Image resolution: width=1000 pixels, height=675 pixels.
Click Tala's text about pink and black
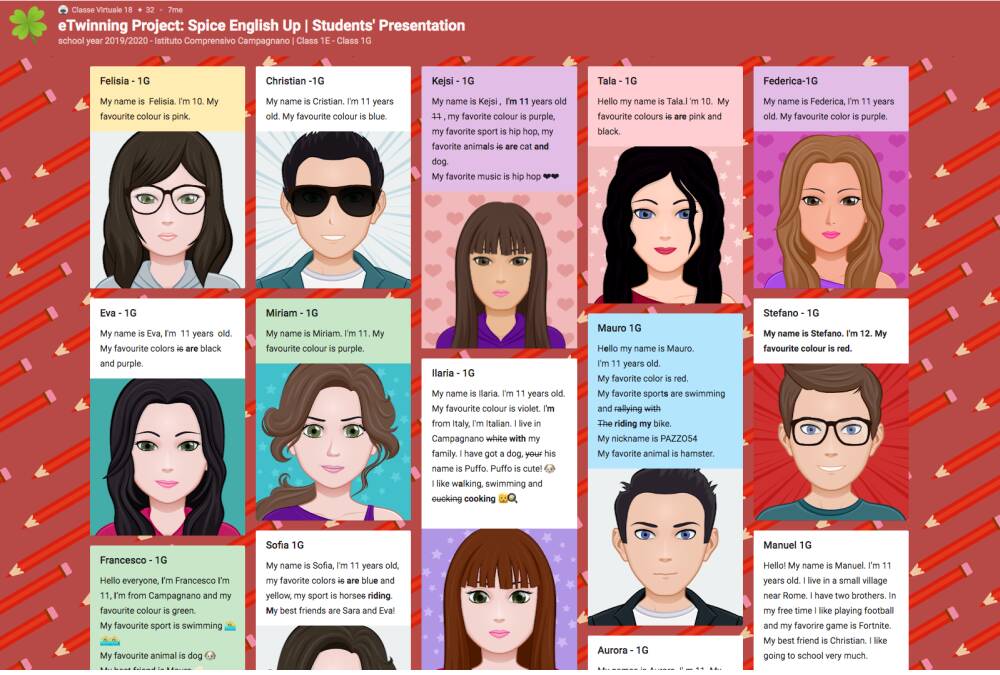pyautogui.click(x=663, y=116)
